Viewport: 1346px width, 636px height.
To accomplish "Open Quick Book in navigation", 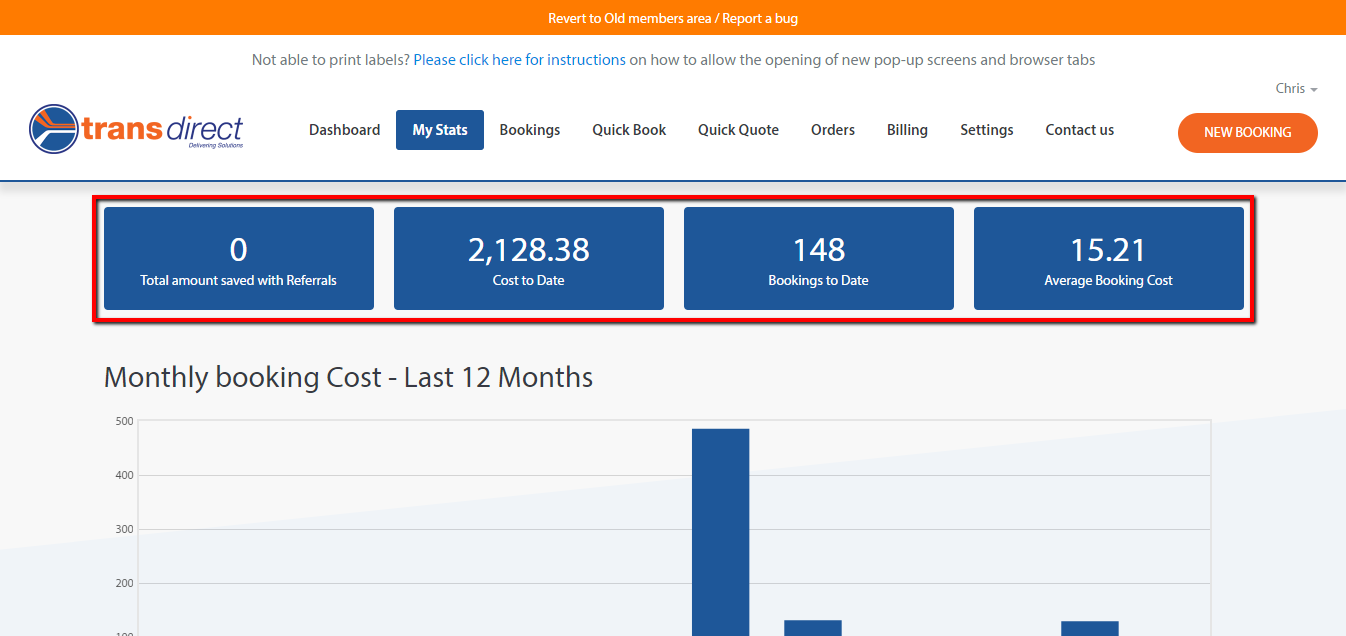I will 629,130.
